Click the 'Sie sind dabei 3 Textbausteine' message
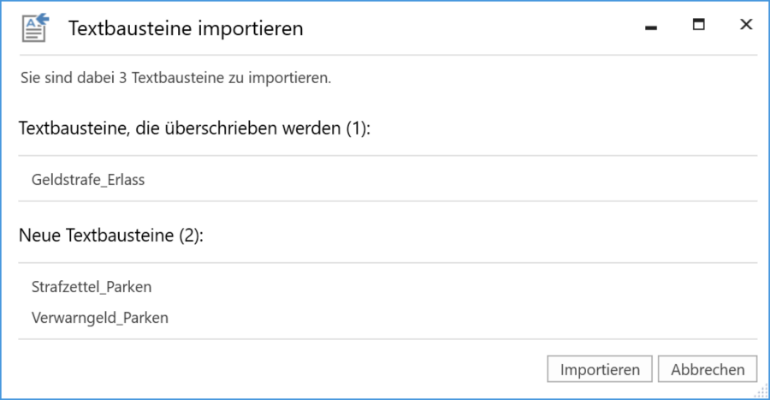The width and height of the screenshot is (770, 400). tap(175, 77)
